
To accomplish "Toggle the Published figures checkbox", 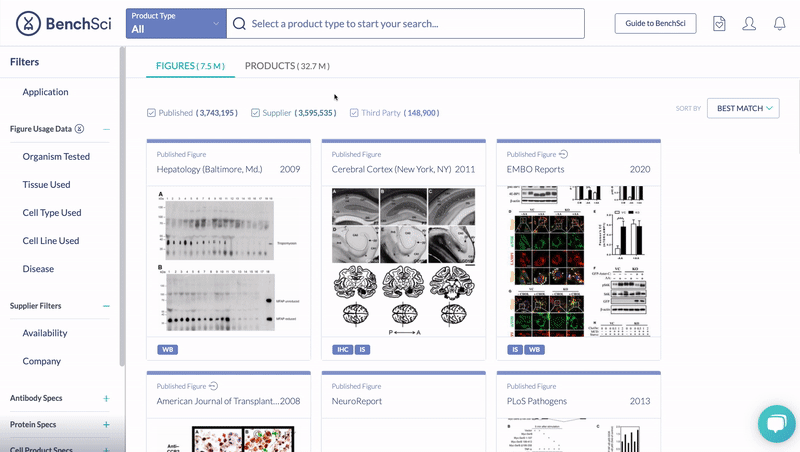I will 151,113.
